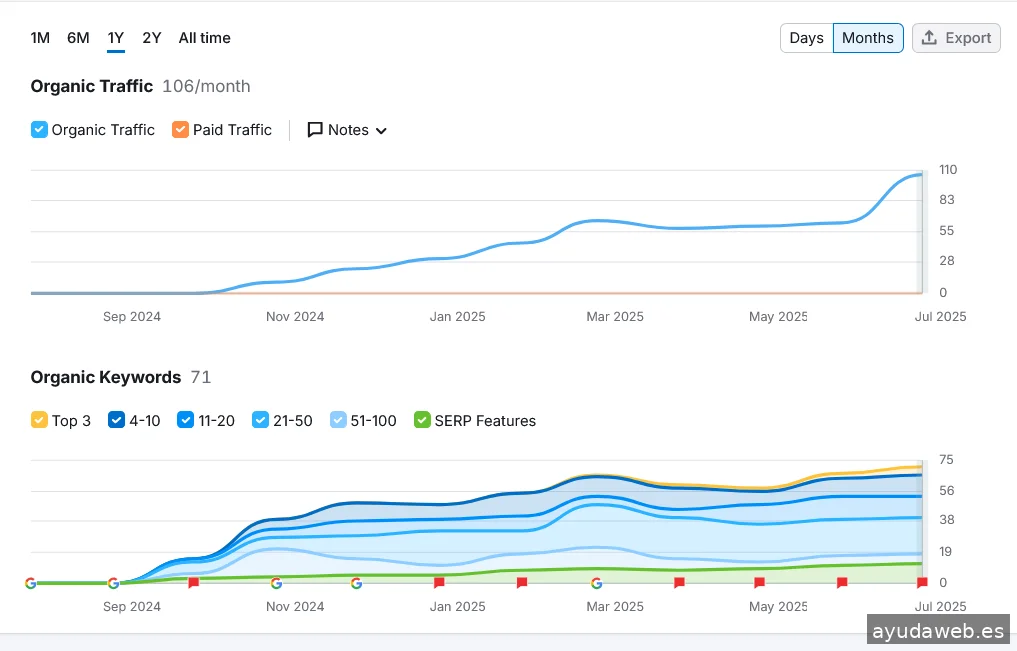Click the Google update icon just before Sep 2024

point(113,583)
